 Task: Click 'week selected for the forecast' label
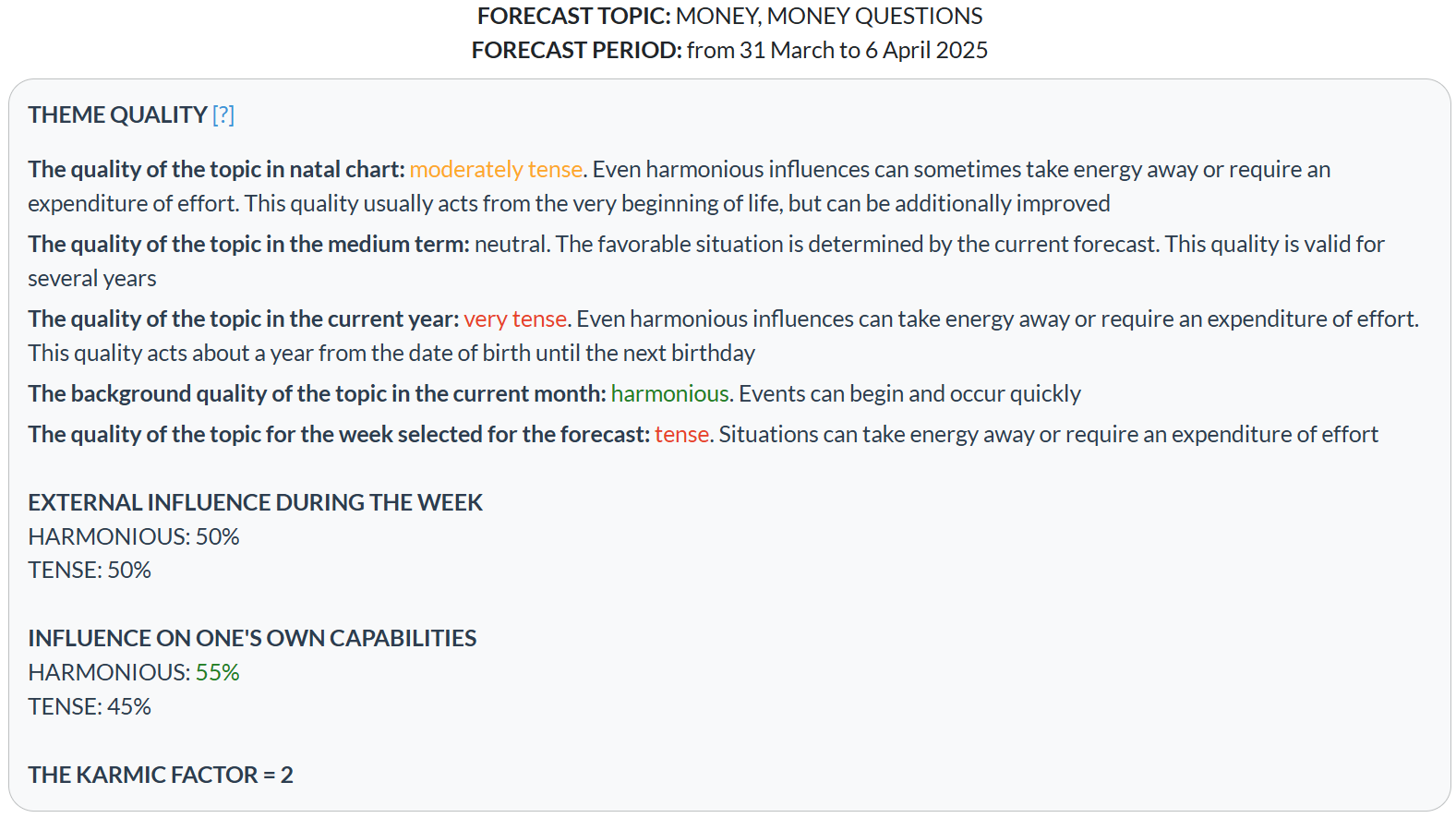339,435
